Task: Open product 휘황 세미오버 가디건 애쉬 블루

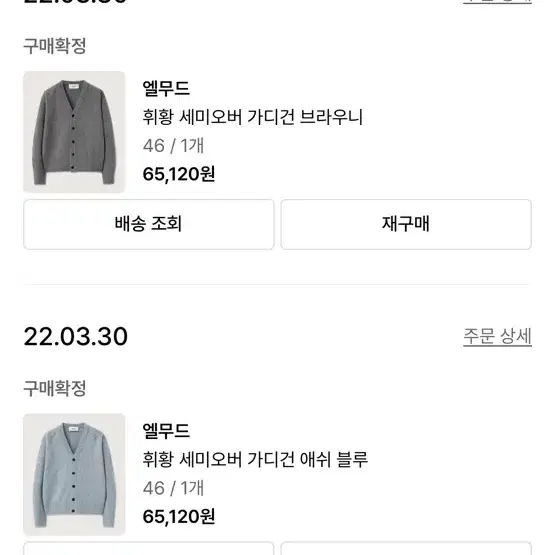Action: click(x=255, y=459)
